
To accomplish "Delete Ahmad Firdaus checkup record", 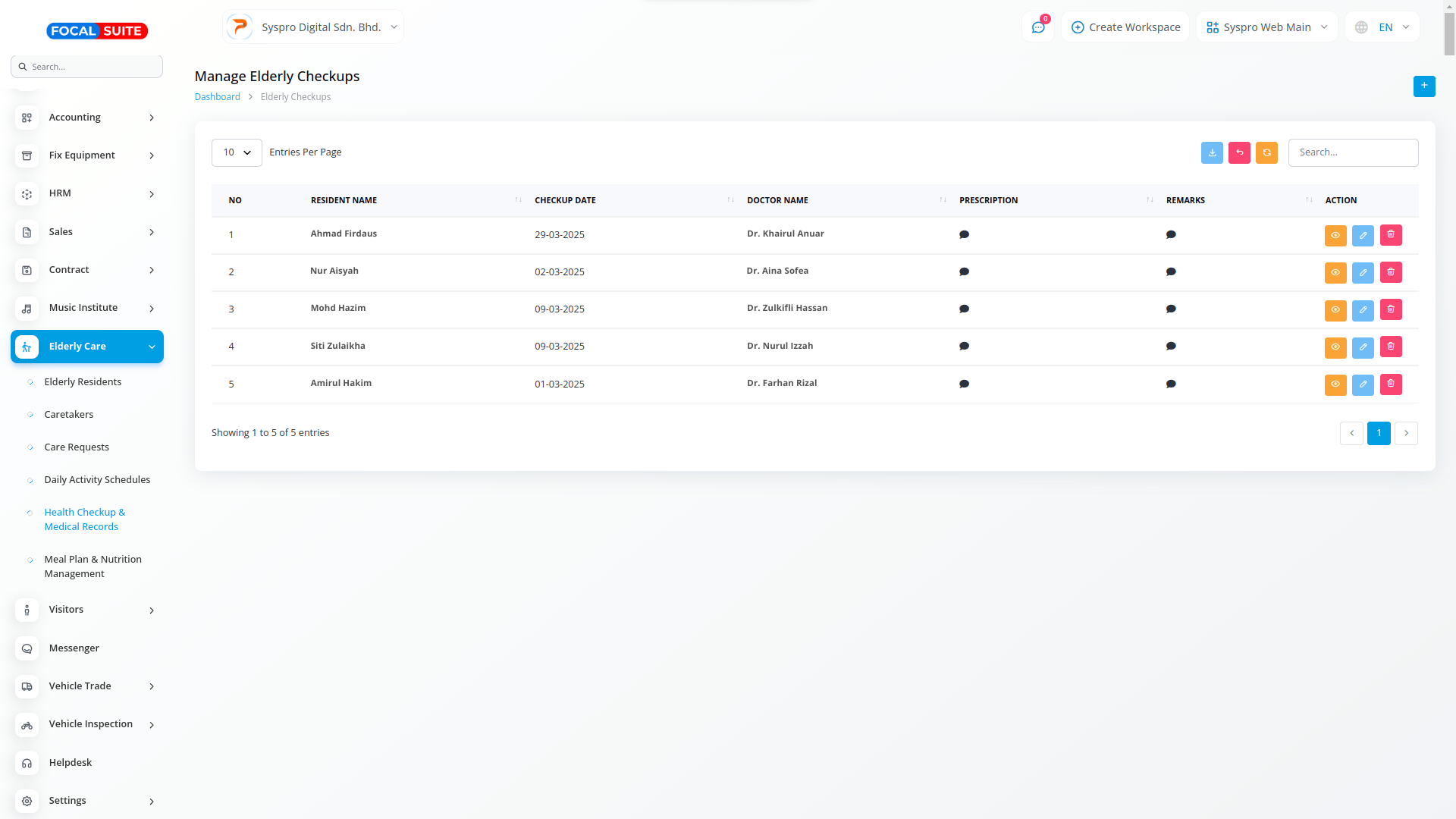I will [x=1390, y=235].
